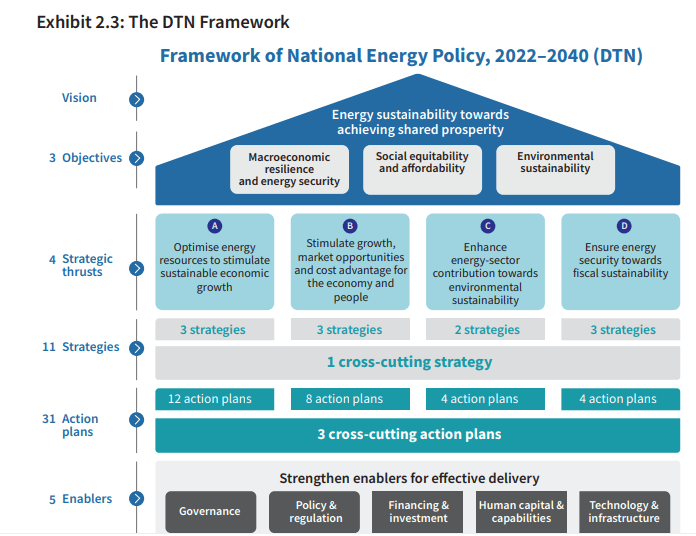Click the '1 cross-cutting strategy' bar

click(x=417, y=363)
